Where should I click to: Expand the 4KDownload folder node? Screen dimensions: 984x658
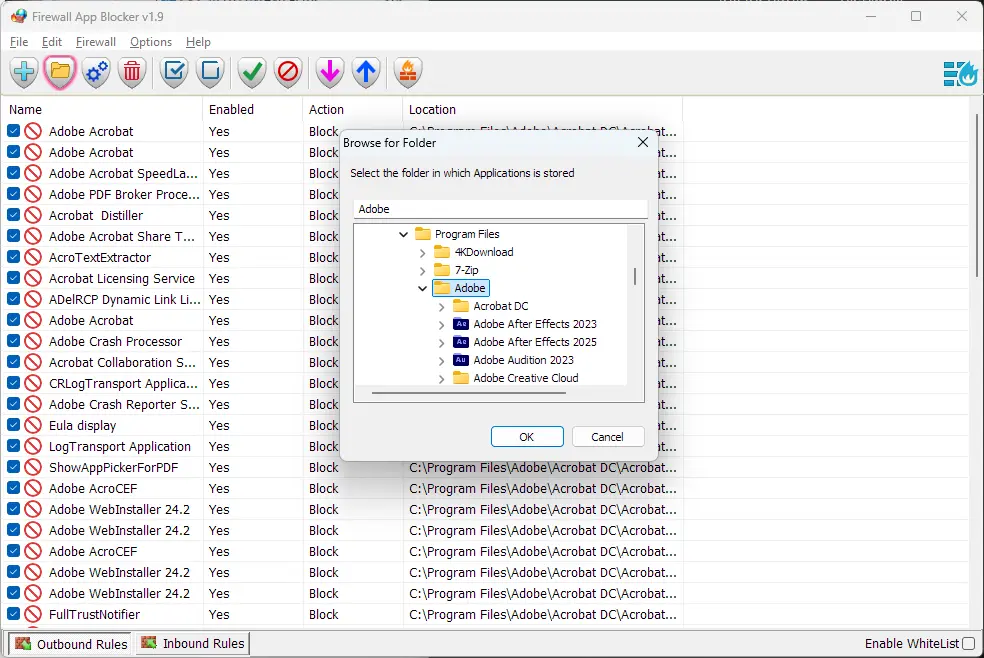[x=422, y=253]
